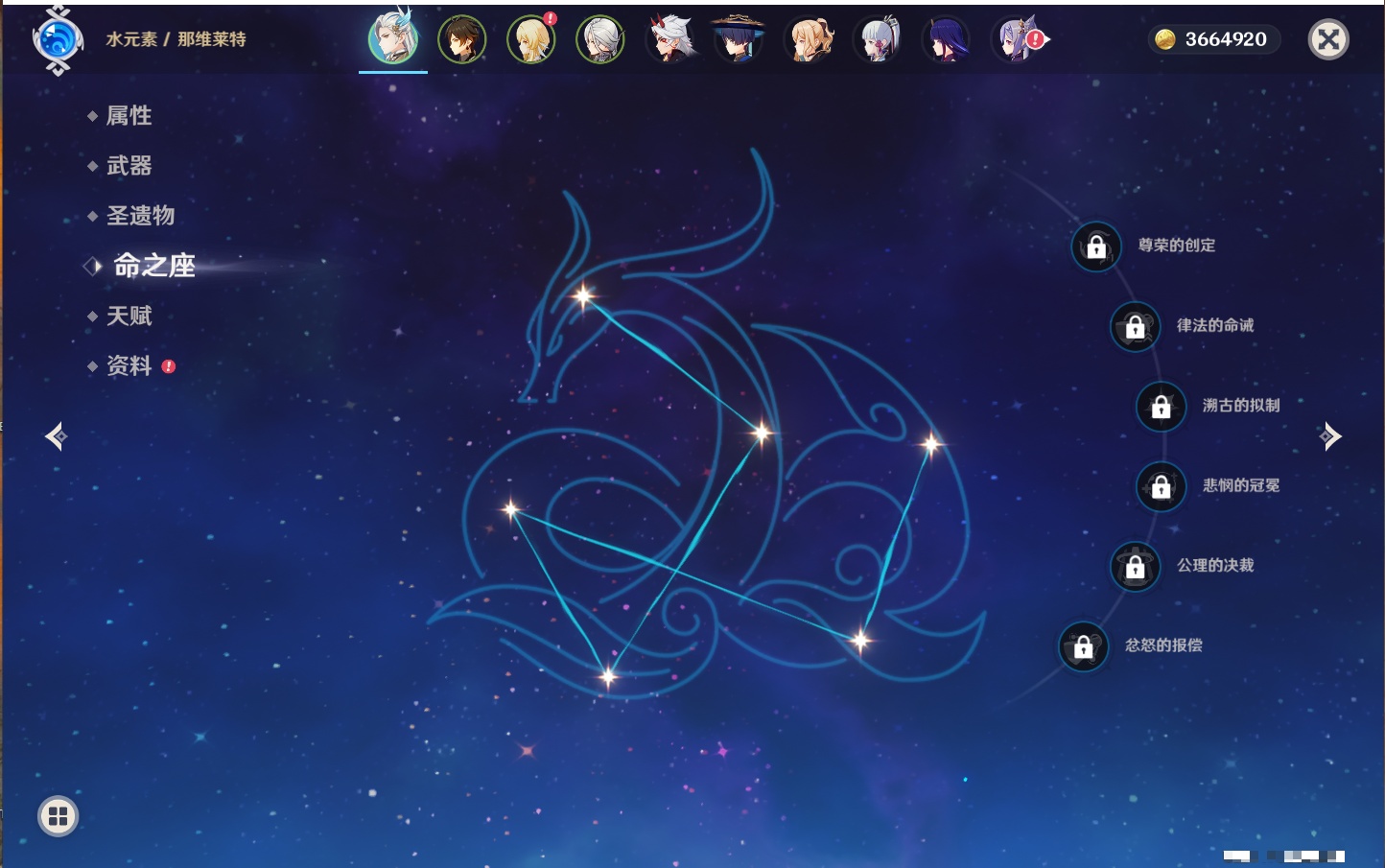Open the 天赋 talents tab
Image resolution: width=1385 pixels, height=868 pixels.
coord(129,316)
